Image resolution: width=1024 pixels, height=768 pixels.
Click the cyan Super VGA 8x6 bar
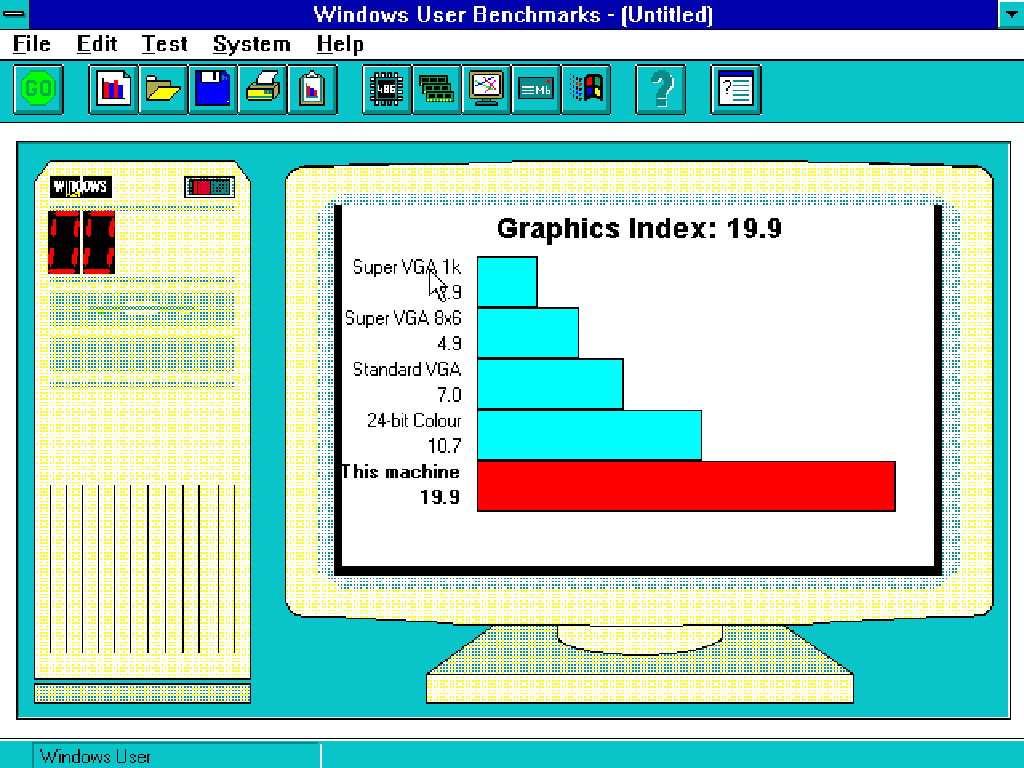click(x=528, y=333)
